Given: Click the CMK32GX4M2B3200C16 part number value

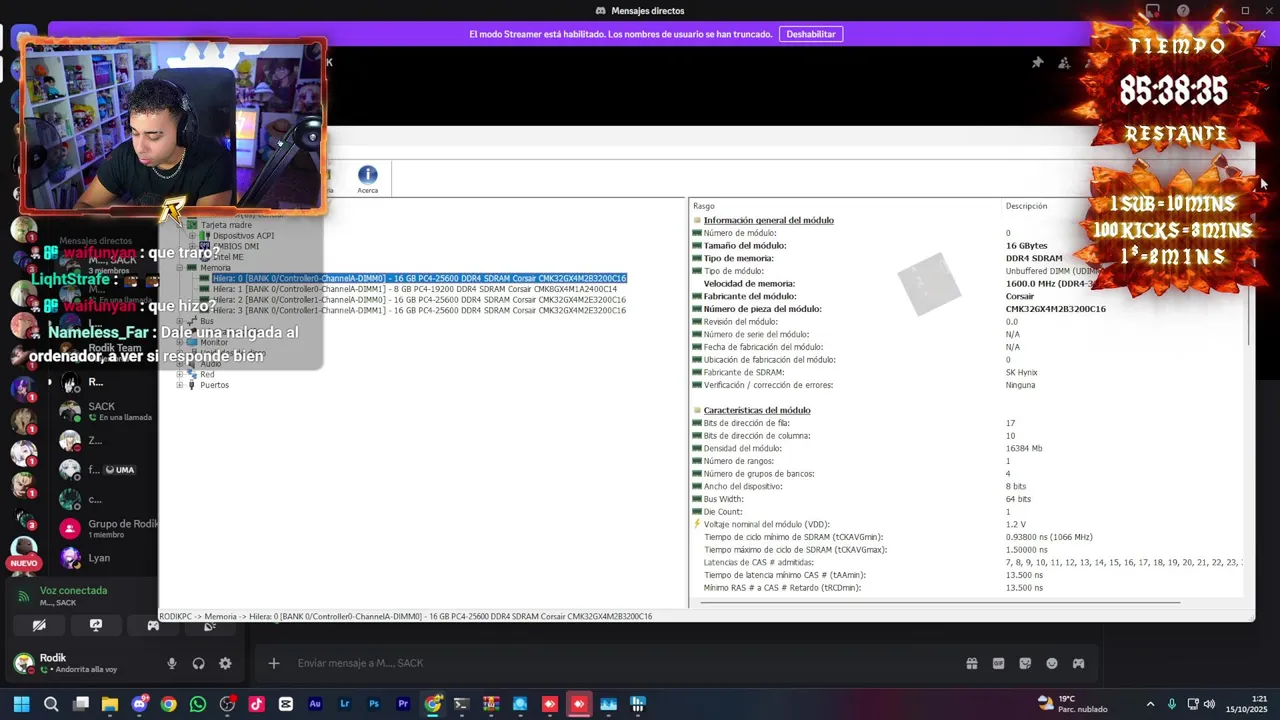Looking at the screenshot, I should point(1055,309).
